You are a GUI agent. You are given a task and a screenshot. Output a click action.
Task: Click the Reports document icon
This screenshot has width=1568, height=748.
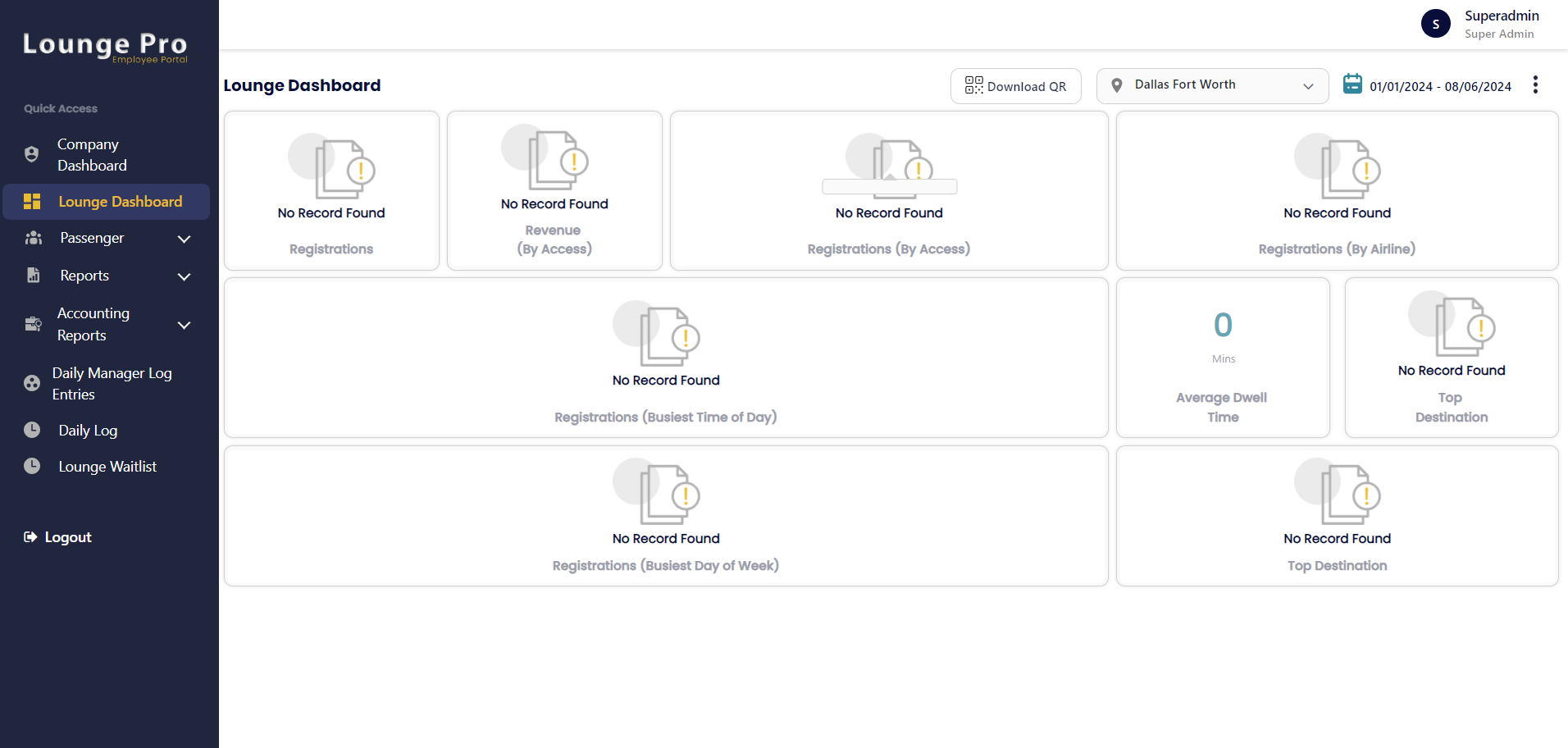(x=33, y=275)
